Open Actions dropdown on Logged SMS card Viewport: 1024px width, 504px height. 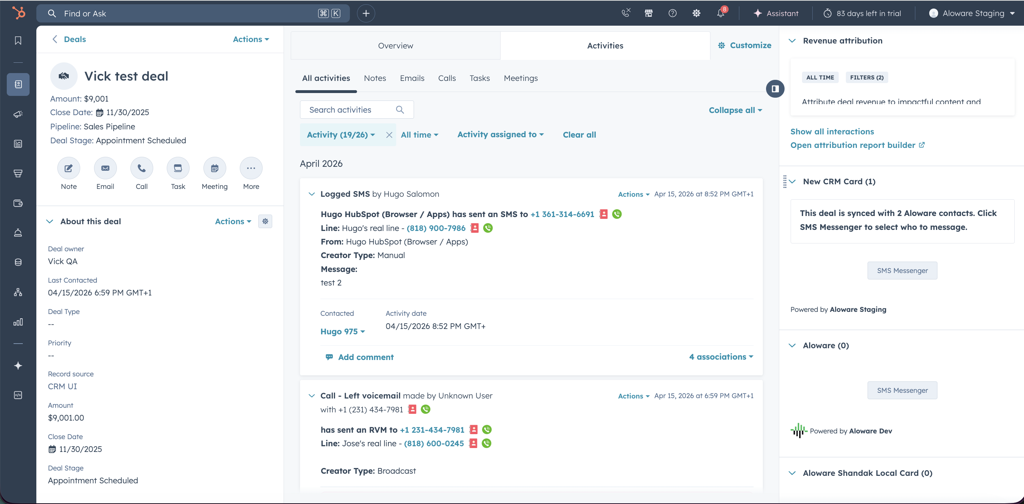[633, 195]
